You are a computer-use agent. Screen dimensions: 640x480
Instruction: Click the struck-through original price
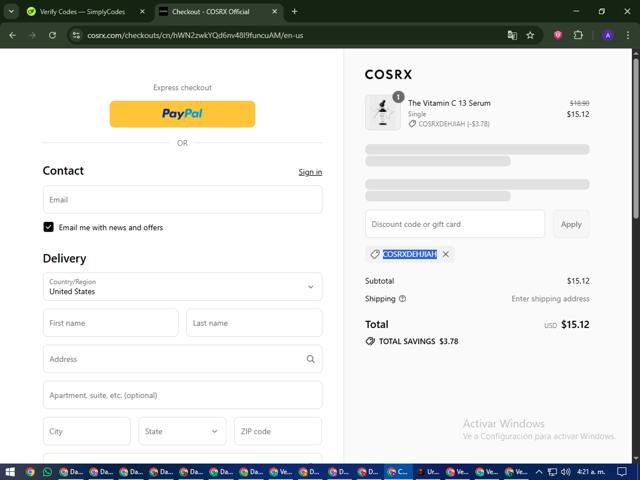click(x=579, y=103)
